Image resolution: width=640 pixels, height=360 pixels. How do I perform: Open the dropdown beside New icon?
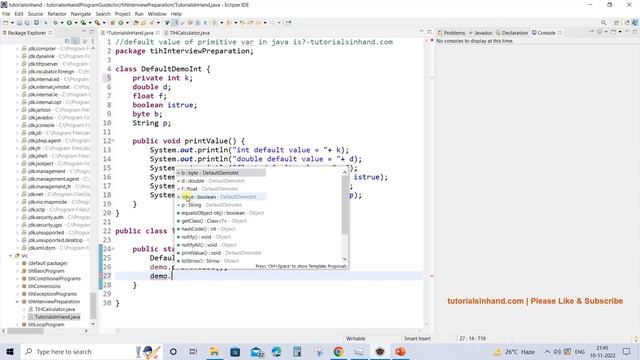(x=11, y=23)
